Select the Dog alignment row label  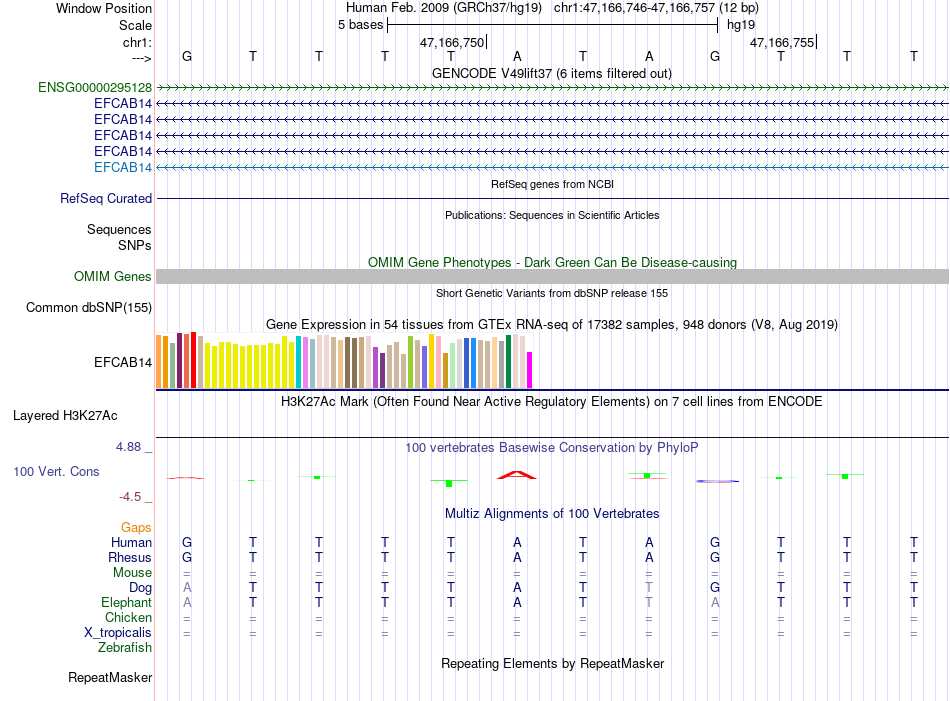[x=141, y=587]
